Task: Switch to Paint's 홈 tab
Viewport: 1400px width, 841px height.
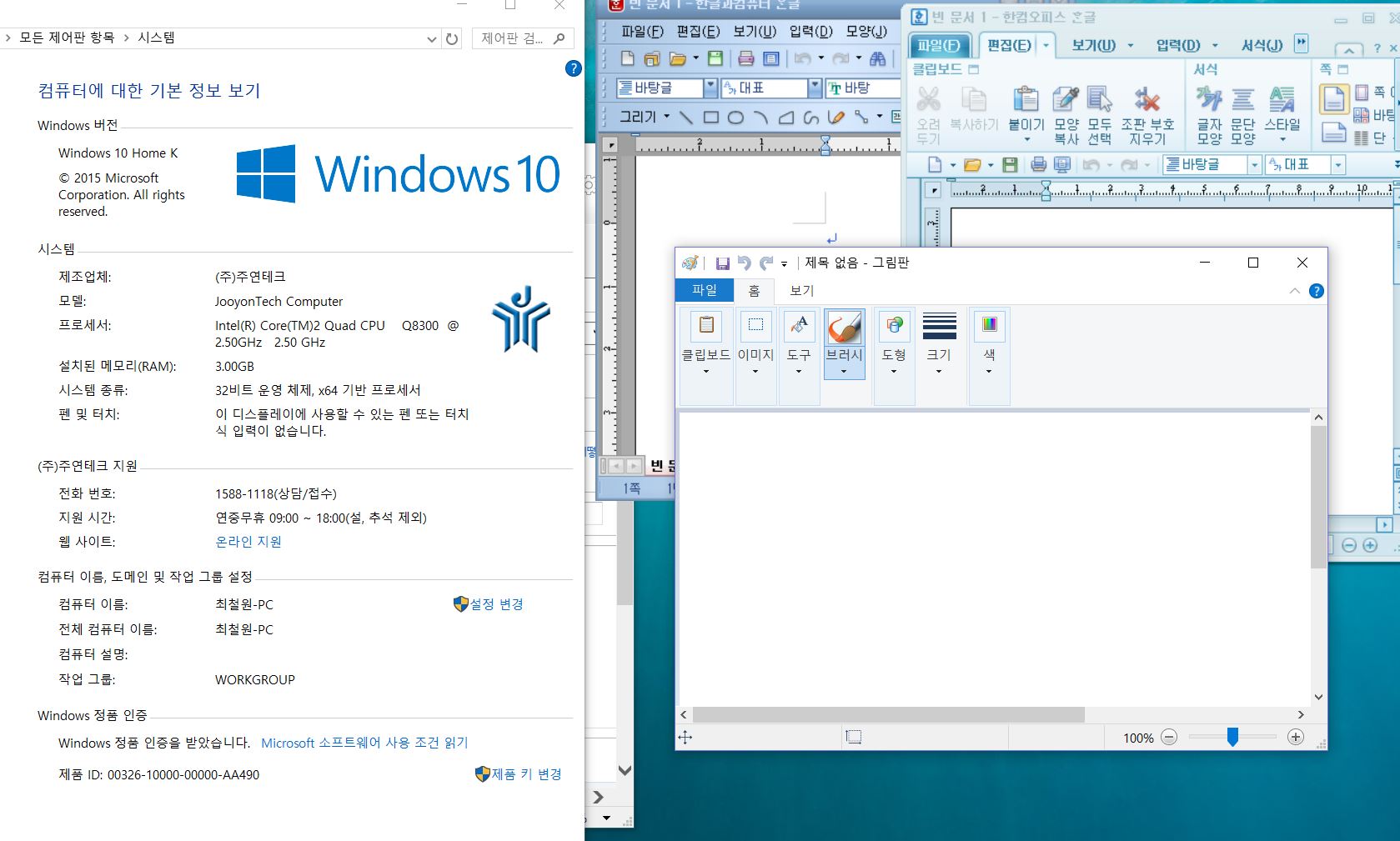Action: 754,290
